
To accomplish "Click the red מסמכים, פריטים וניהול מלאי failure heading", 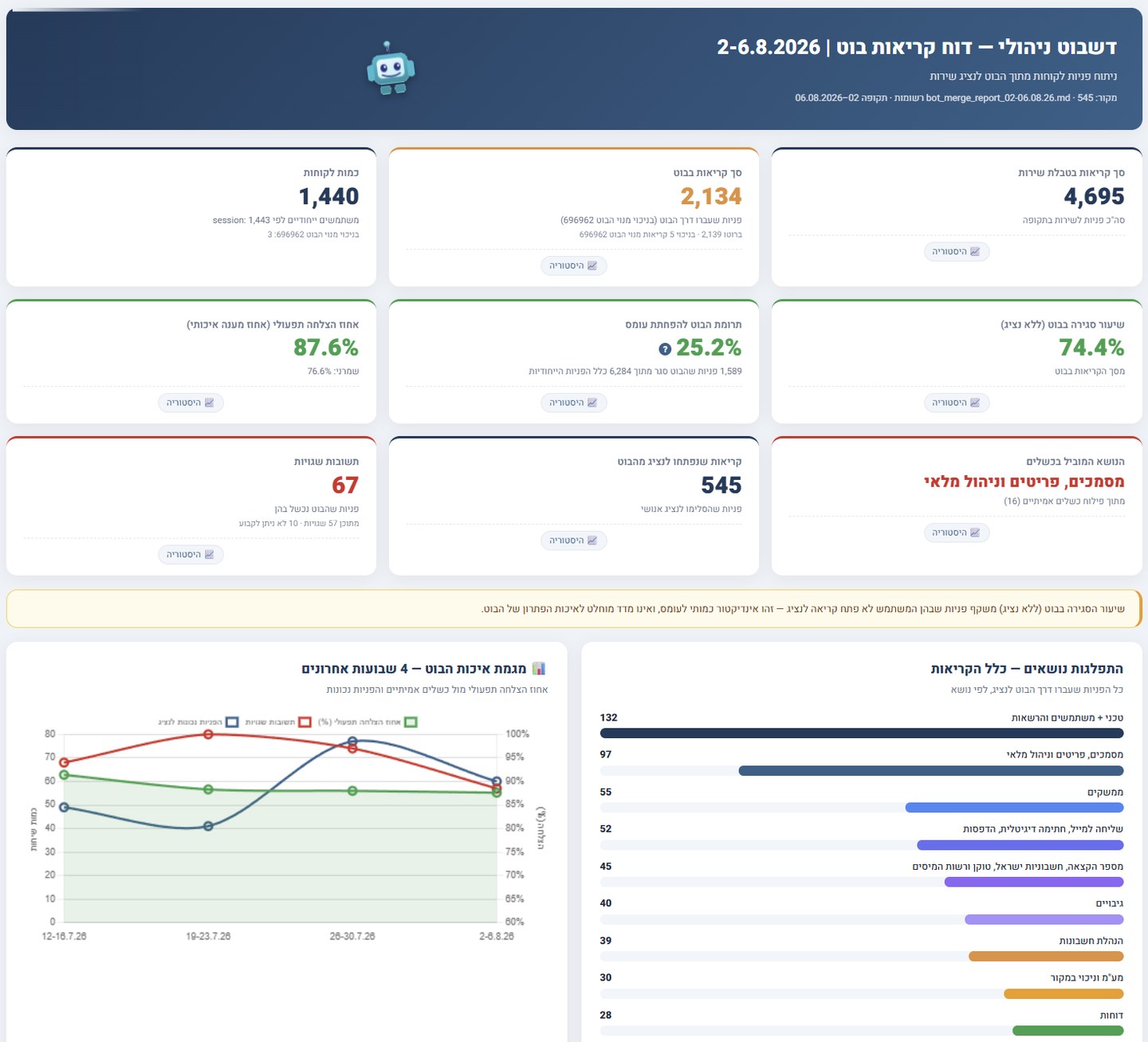I will pyautogui.click(x=1024, y=482).
